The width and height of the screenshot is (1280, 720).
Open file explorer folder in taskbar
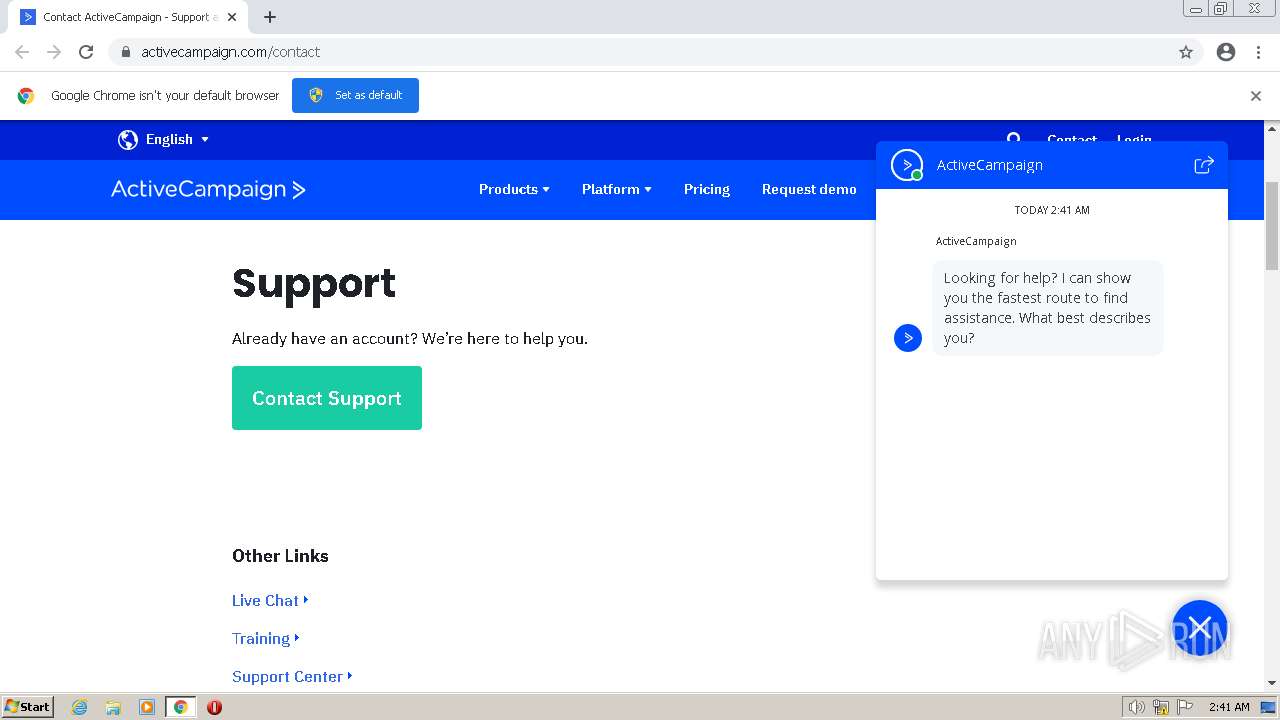point(113,707)
